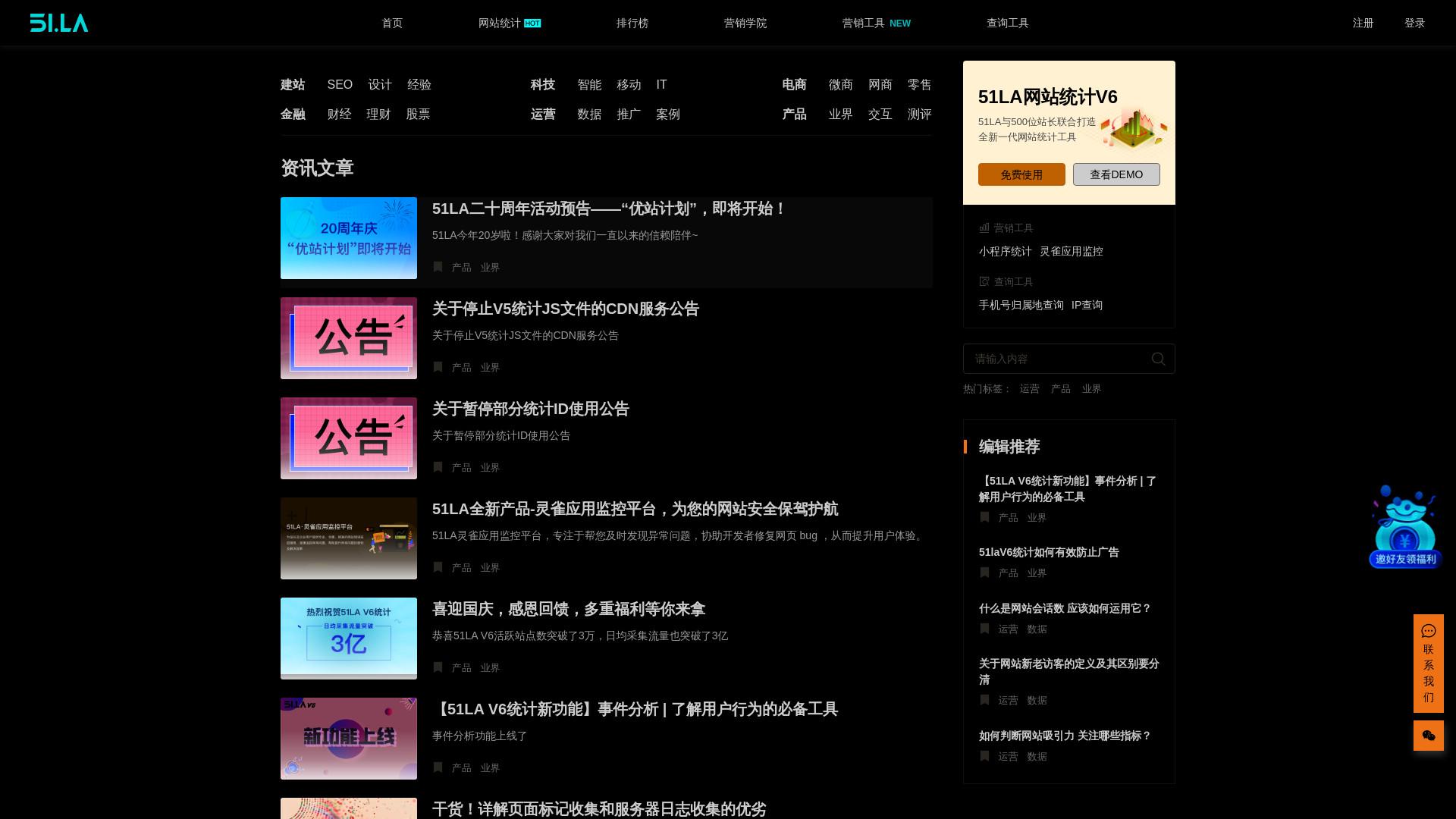Select the SEO category link

340,85
